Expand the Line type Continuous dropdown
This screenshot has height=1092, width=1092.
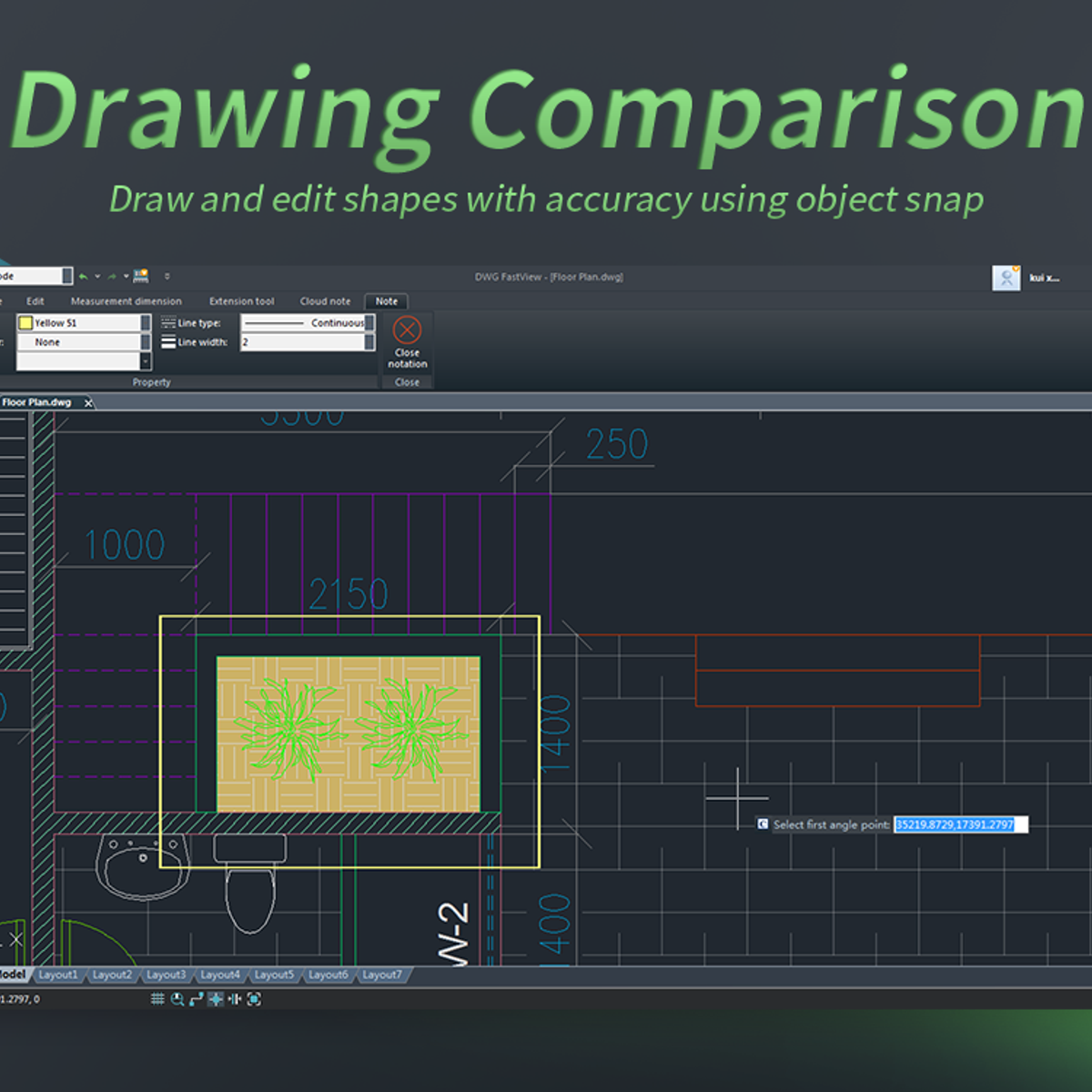[x=369, y=323]
